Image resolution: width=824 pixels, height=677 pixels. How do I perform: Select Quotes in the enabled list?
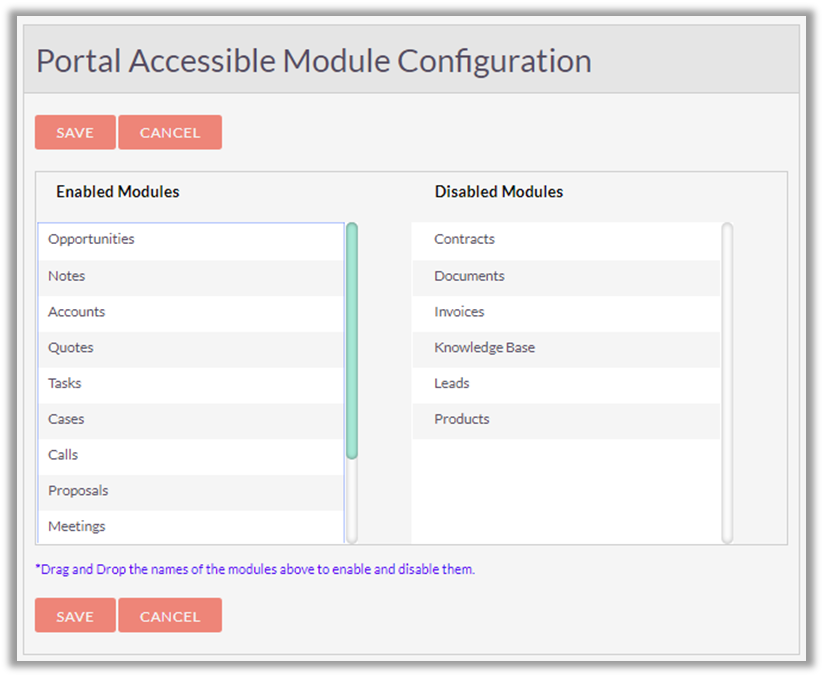click(x=71, y=348)
